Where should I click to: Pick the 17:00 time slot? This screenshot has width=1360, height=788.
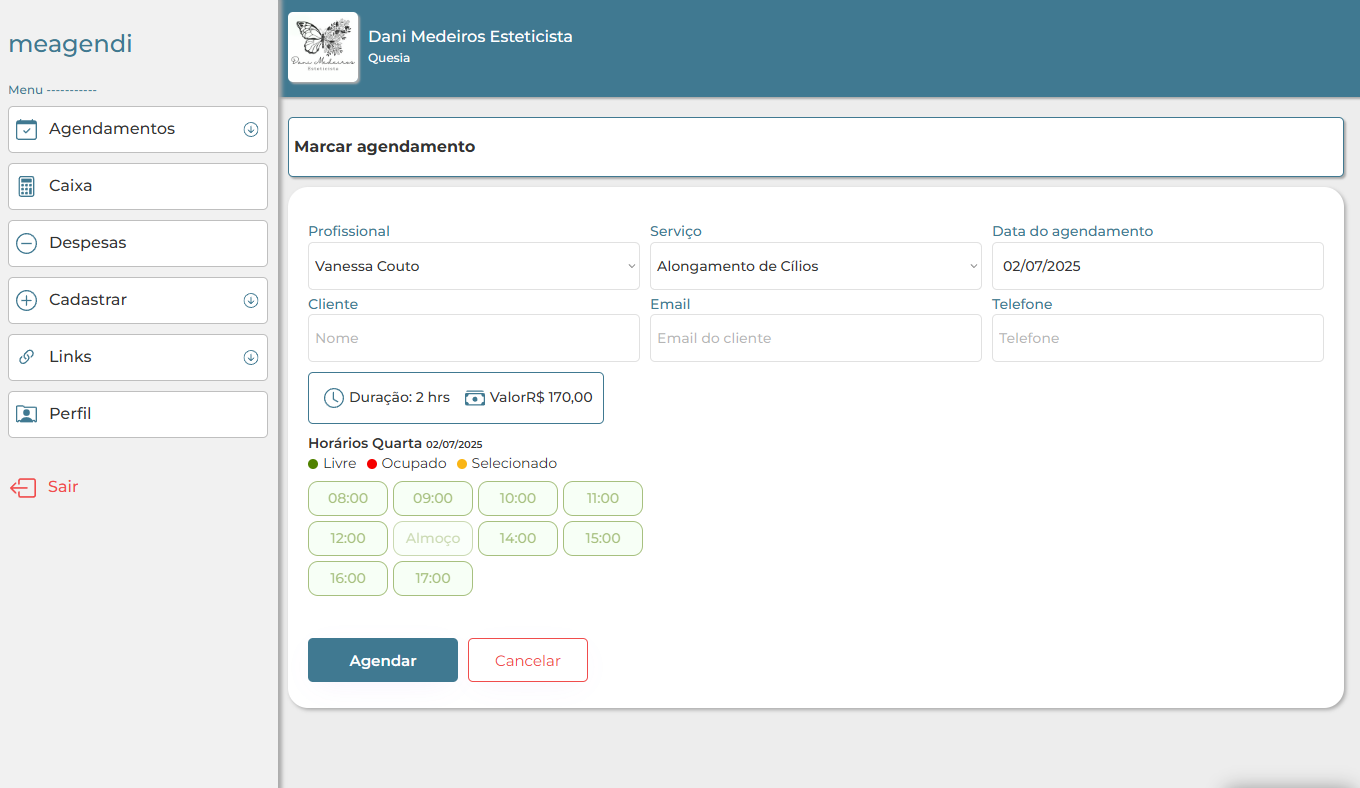click(x=433, y=578)
